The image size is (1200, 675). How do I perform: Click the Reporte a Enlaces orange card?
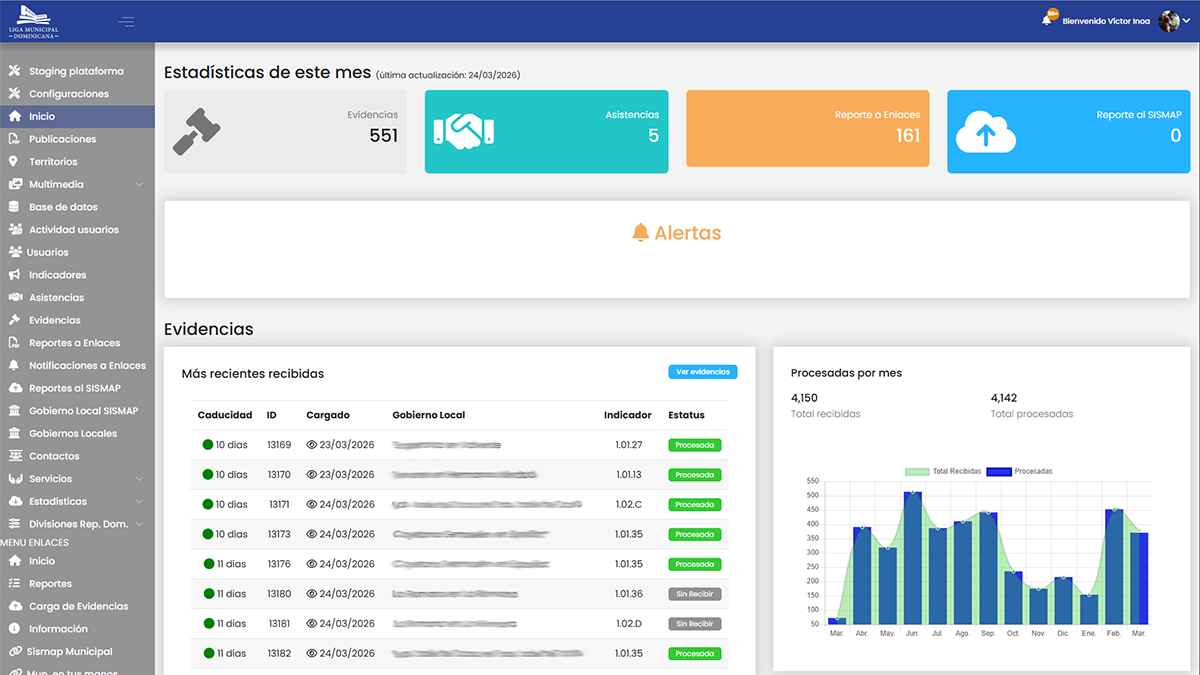[x=807, y=131]
